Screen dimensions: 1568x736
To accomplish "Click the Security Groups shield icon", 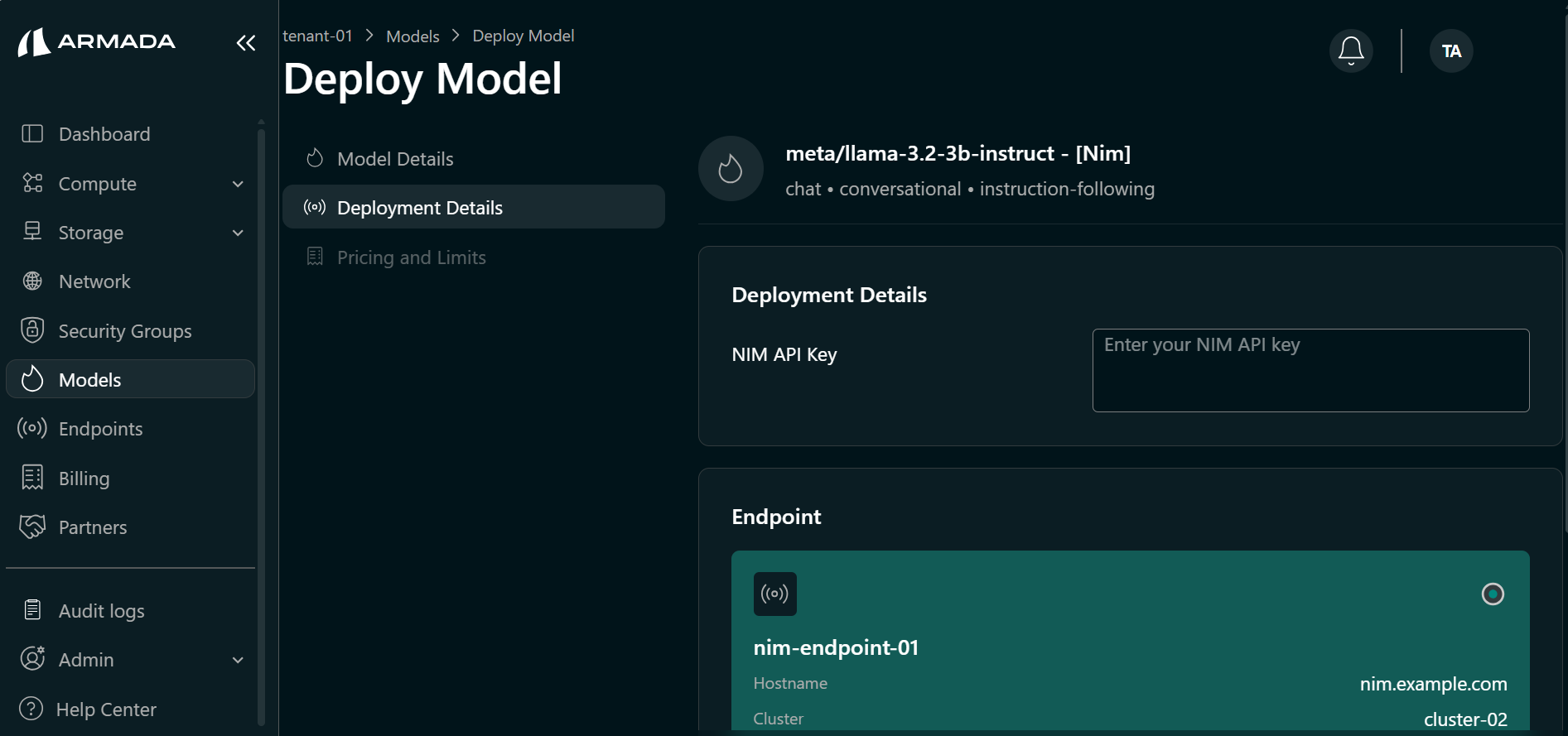I will tap(32, 330).
